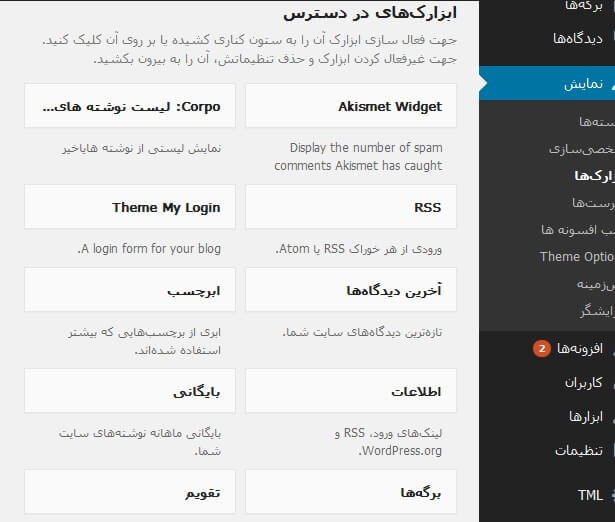Click the افسونه ها submenu link
Viewport: 615px width, 522px height.
click(x=578, y=230)
